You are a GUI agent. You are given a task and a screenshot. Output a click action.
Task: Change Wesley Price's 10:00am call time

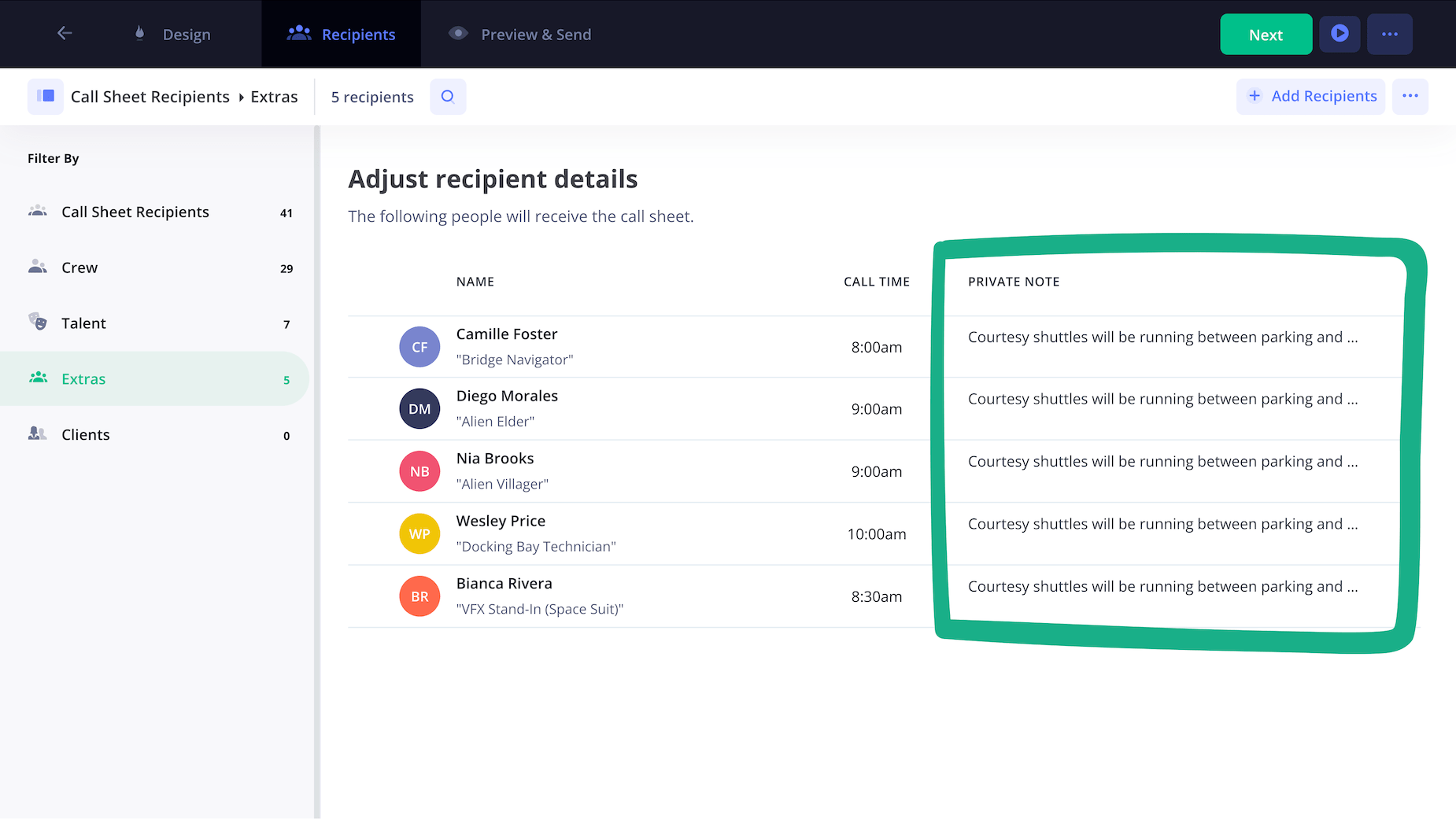[x=876, y=534]
